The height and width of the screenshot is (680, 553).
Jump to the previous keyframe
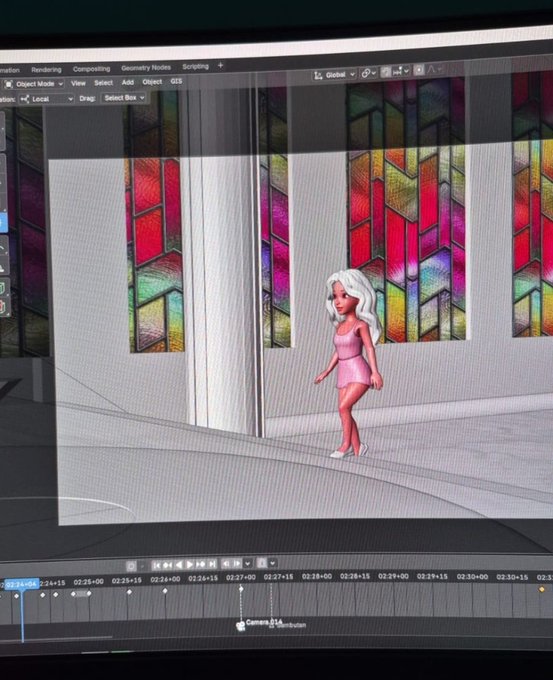(x=168, y=565)
